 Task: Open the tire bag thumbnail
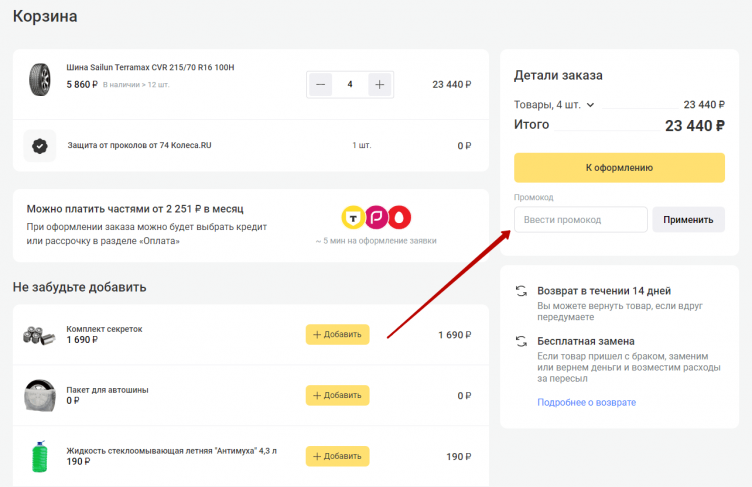click(40, 395)
